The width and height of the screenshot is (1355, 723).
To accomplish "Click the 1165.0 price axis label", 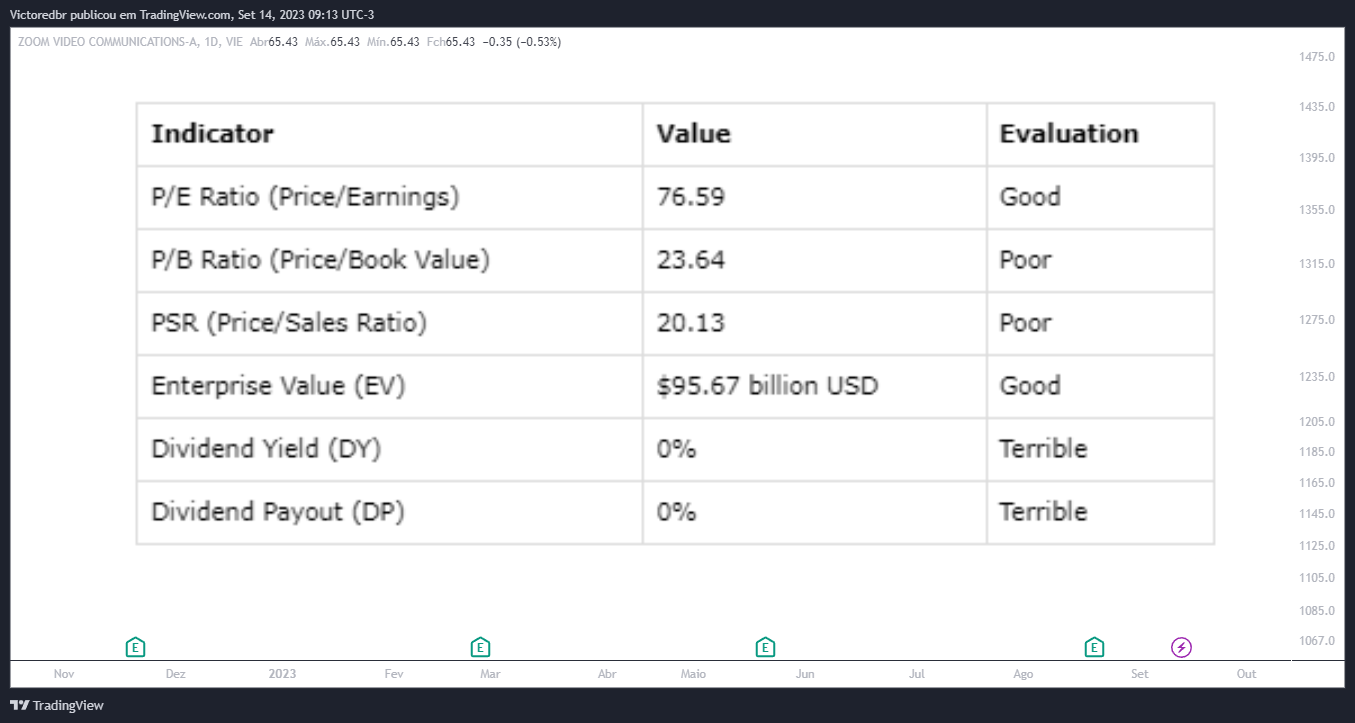I will point(1317,483).
